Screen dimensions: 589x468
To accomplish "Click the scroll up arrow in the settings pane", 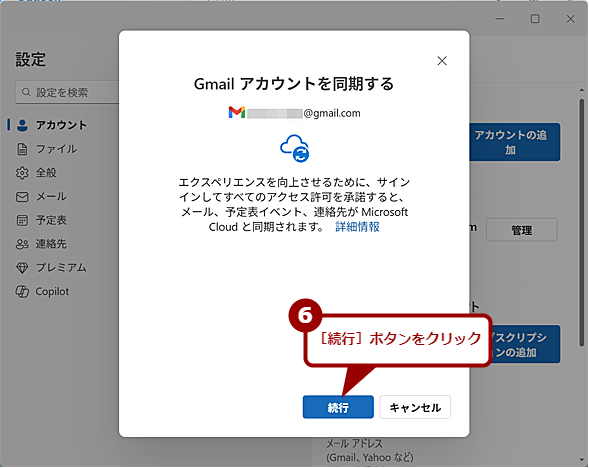I will (582, 90).
